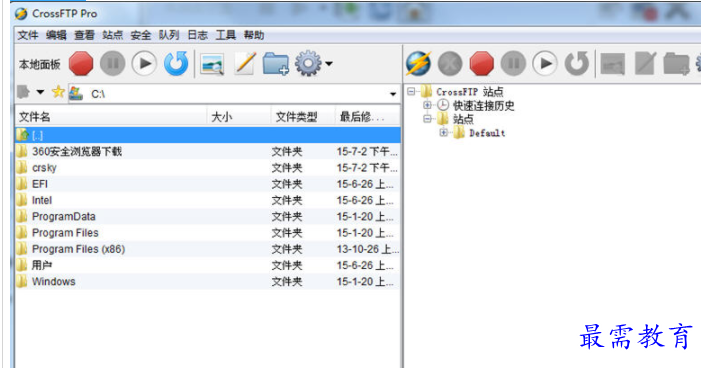This screenshot has height=368, width=701.
Task: Click the 文件夹 type cell of EFI row
Action: 287,184
